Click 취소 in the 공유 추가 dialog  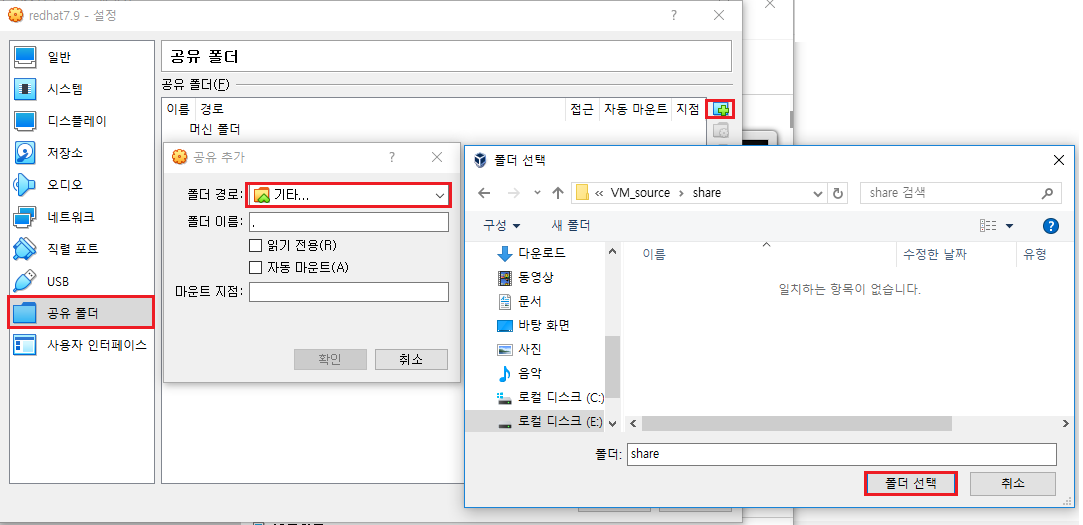click(411, 359)
